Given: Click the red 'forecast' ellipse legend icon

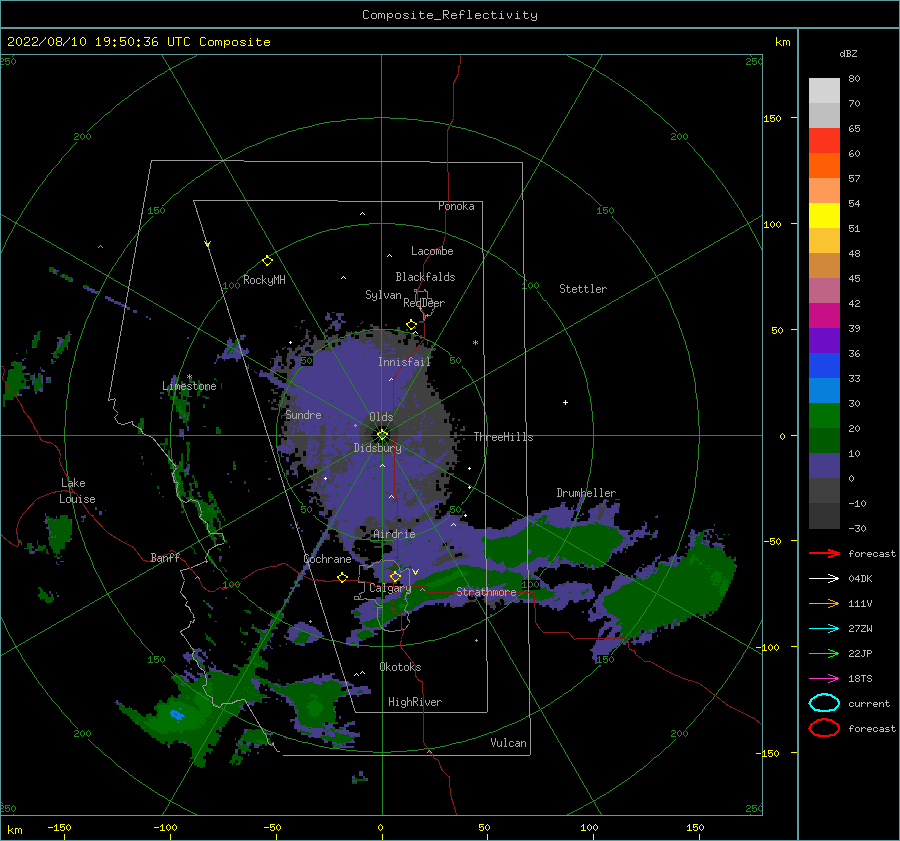Looking at the screenshot, I should (824, 728).
